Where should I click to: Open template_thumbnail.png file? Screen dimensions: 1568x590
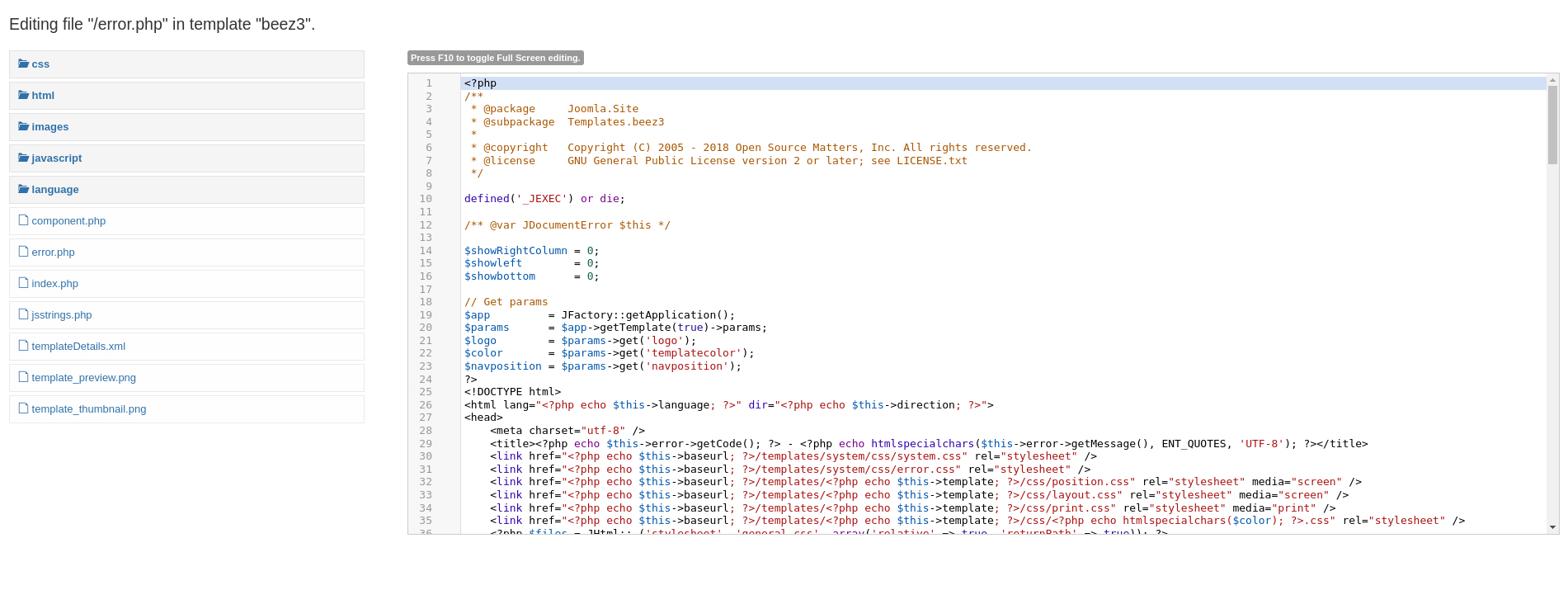186,409
